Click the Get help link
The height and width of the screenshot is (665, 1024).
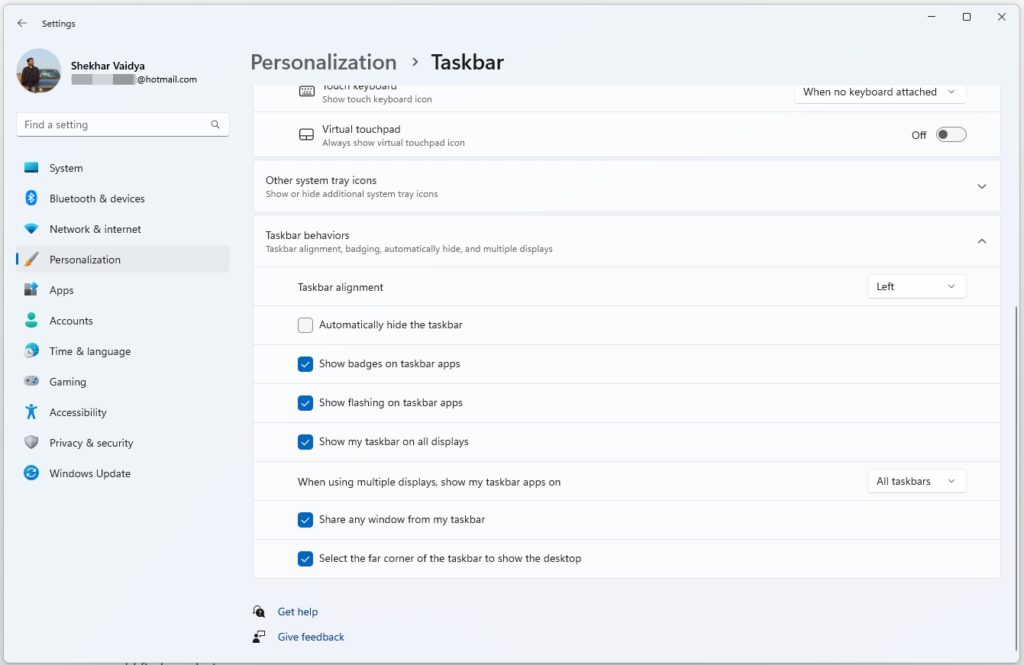tap(297, 612)
